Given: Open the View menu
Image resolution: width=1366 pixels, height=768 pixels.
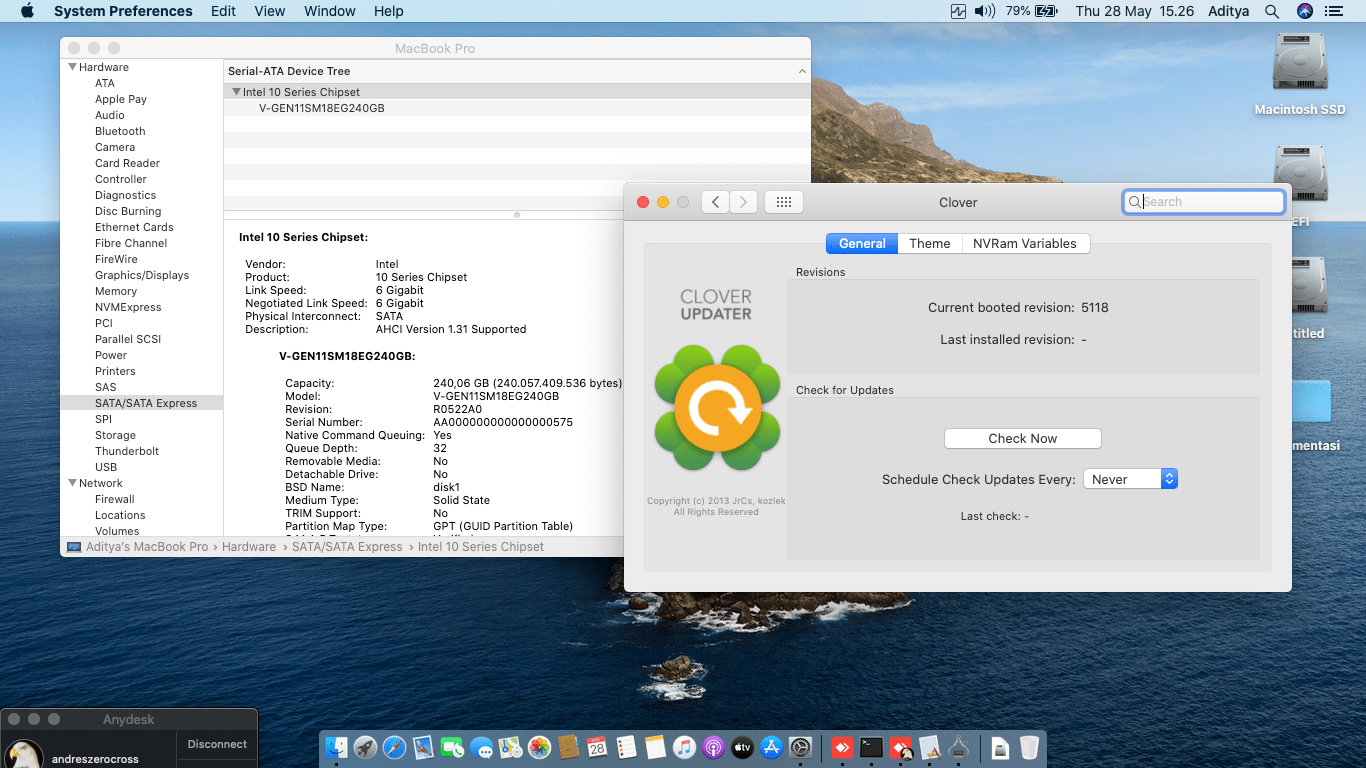Looking at the screenshot, I should tap(270, 11).
